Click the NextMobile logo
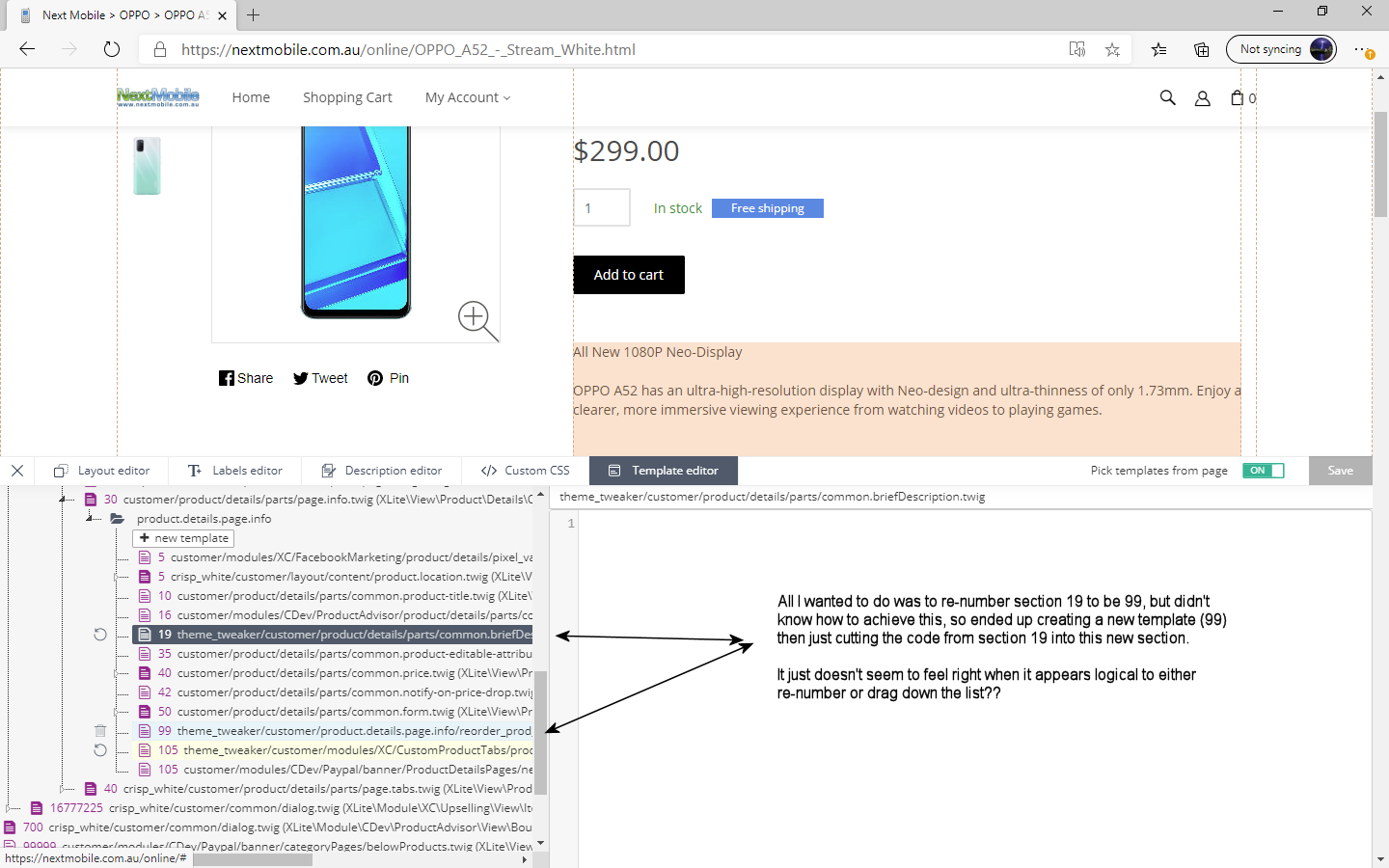The width and height of the screenshot is (1389, 868). tap(157, 96)
